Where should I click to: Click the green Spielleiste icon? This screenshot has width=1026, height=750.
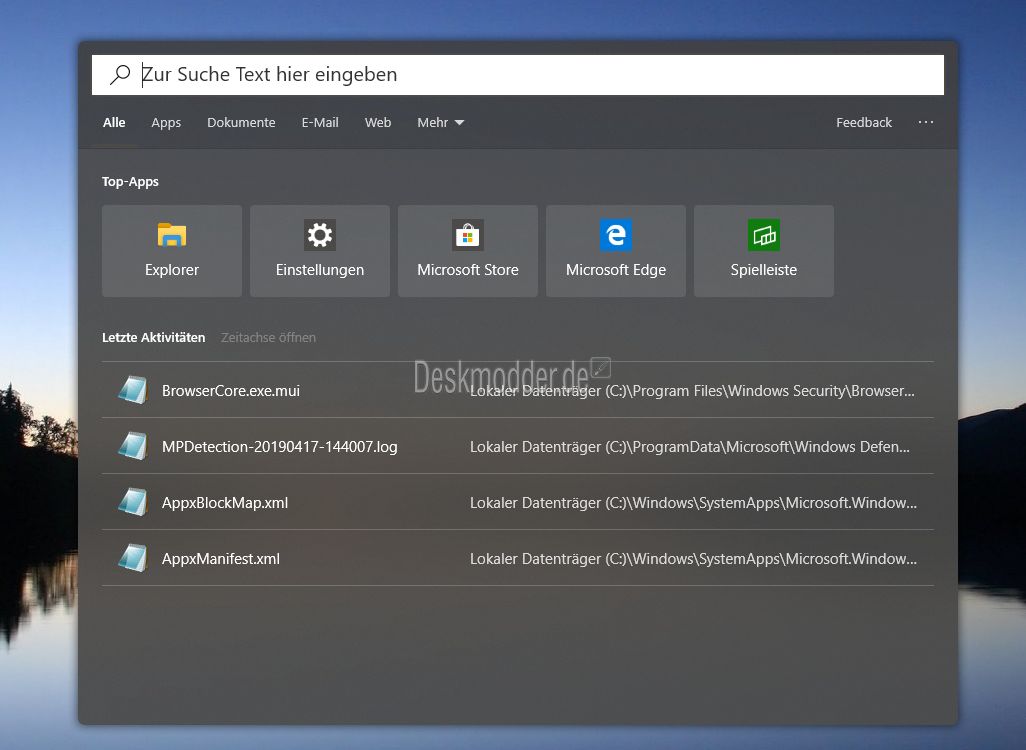[x=764, y=235]
